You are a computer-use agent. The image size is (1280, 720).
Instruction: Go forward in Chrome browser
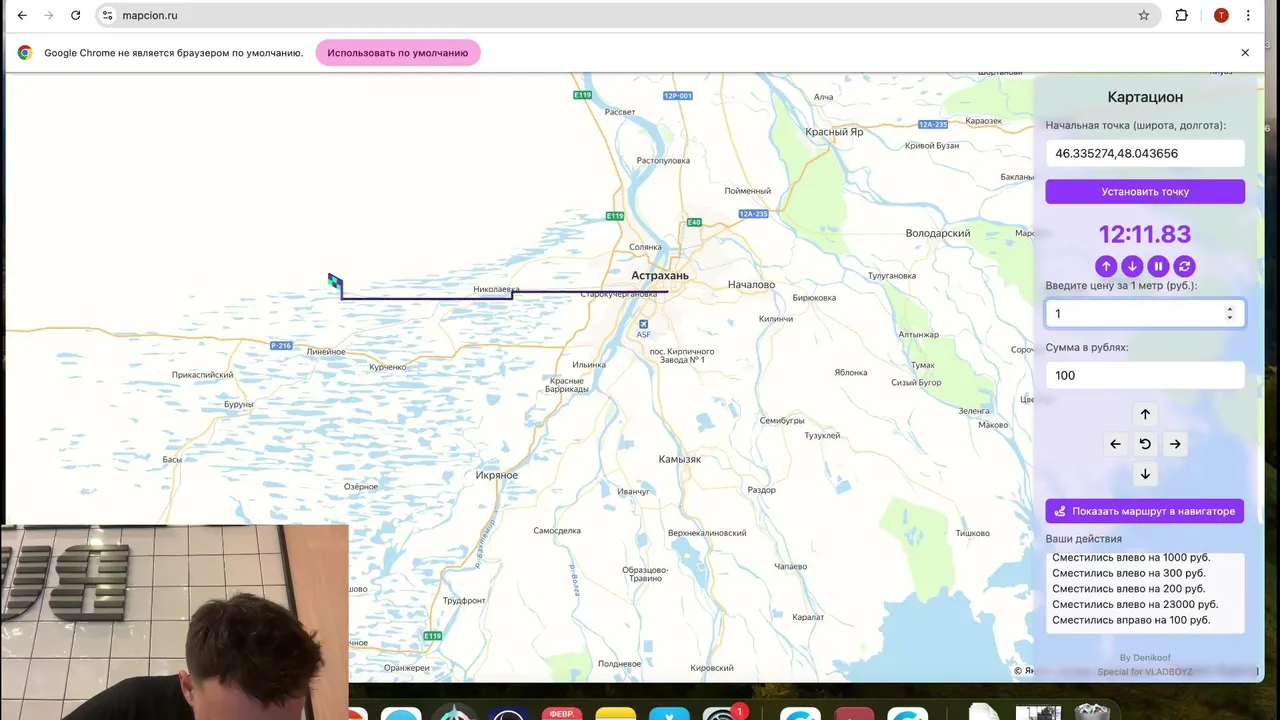[48, 15]
